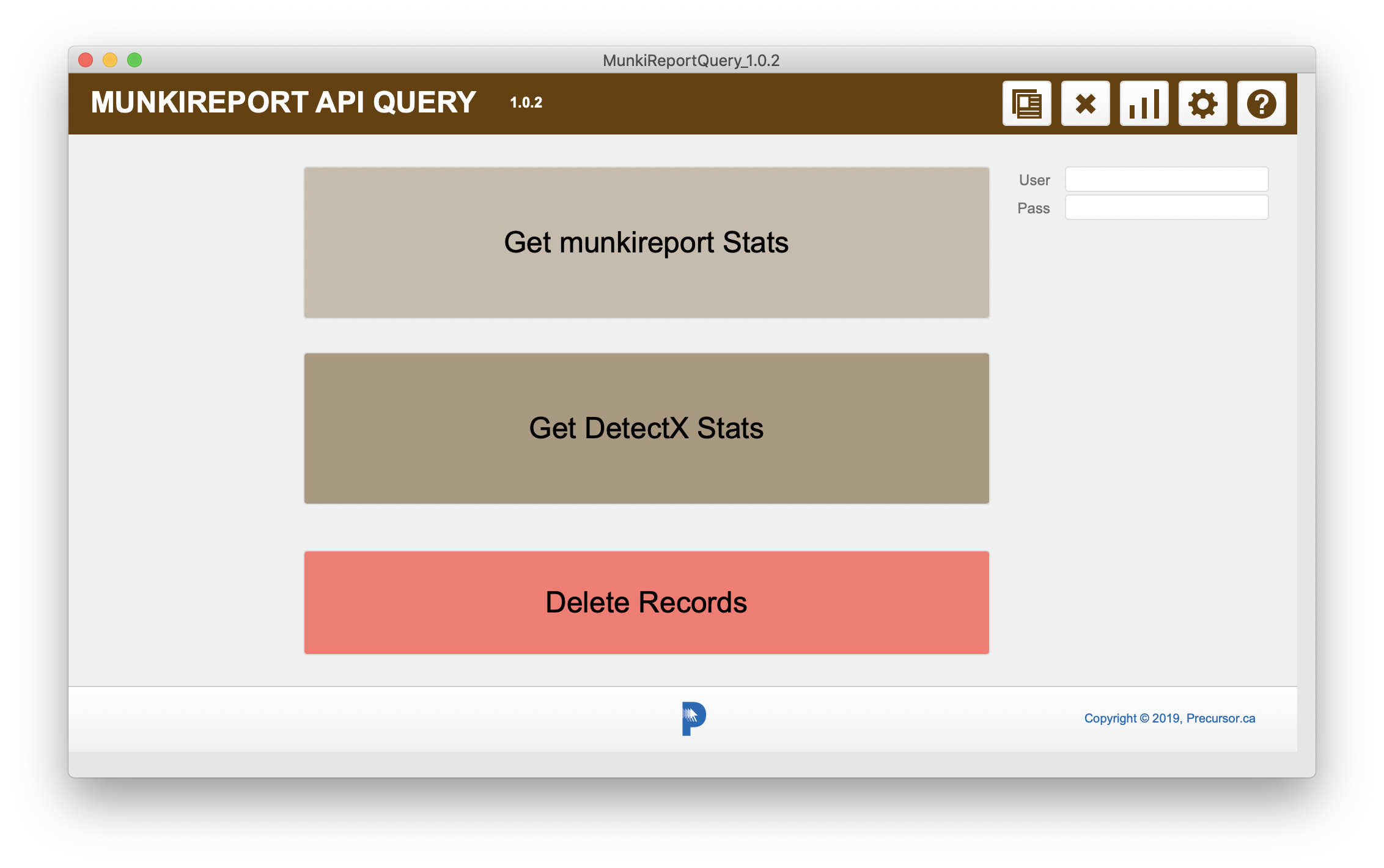
Task: Close the window with red button
Action: click(86, 60)
